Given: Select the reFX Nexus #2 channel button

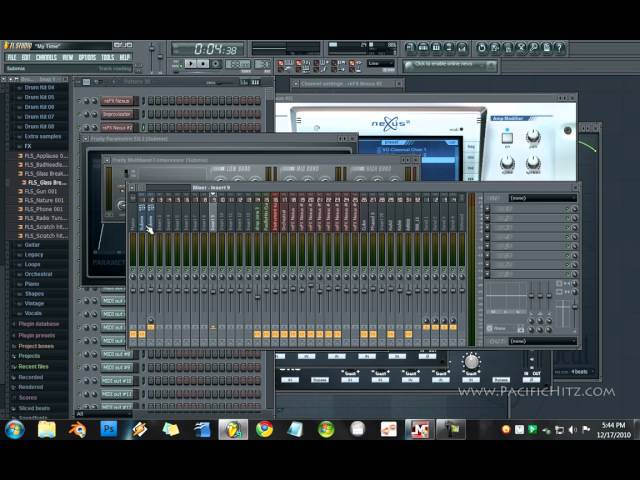Looking at the screenshot, I should (117, 128).
